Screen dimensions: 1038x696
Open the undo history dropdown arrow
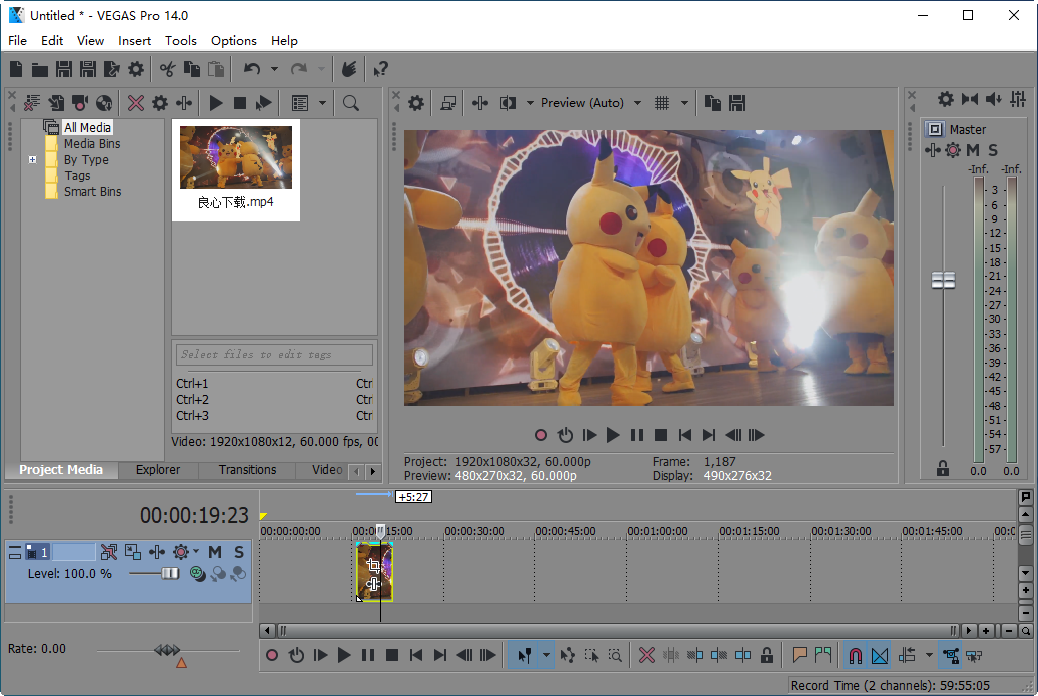274,69
